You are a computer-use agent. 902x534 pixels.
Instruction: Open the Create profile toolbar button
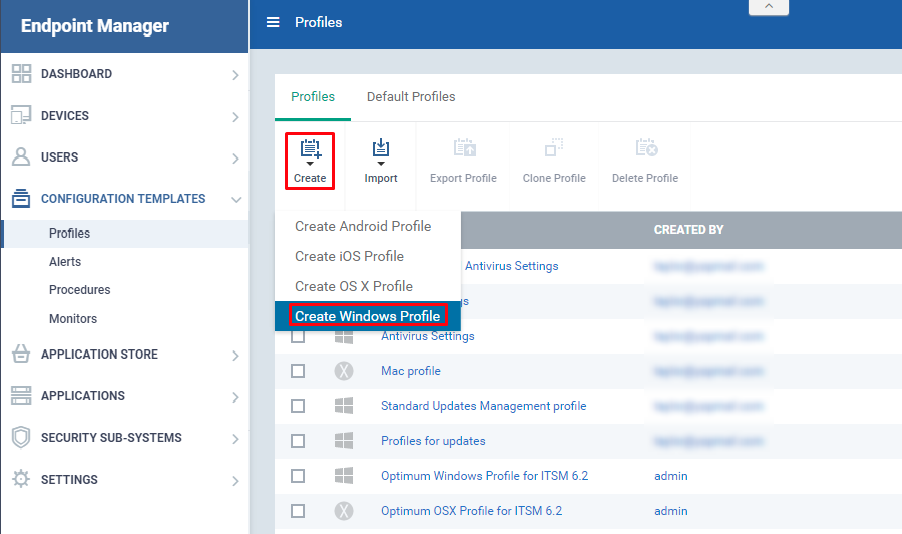(310, 161)
